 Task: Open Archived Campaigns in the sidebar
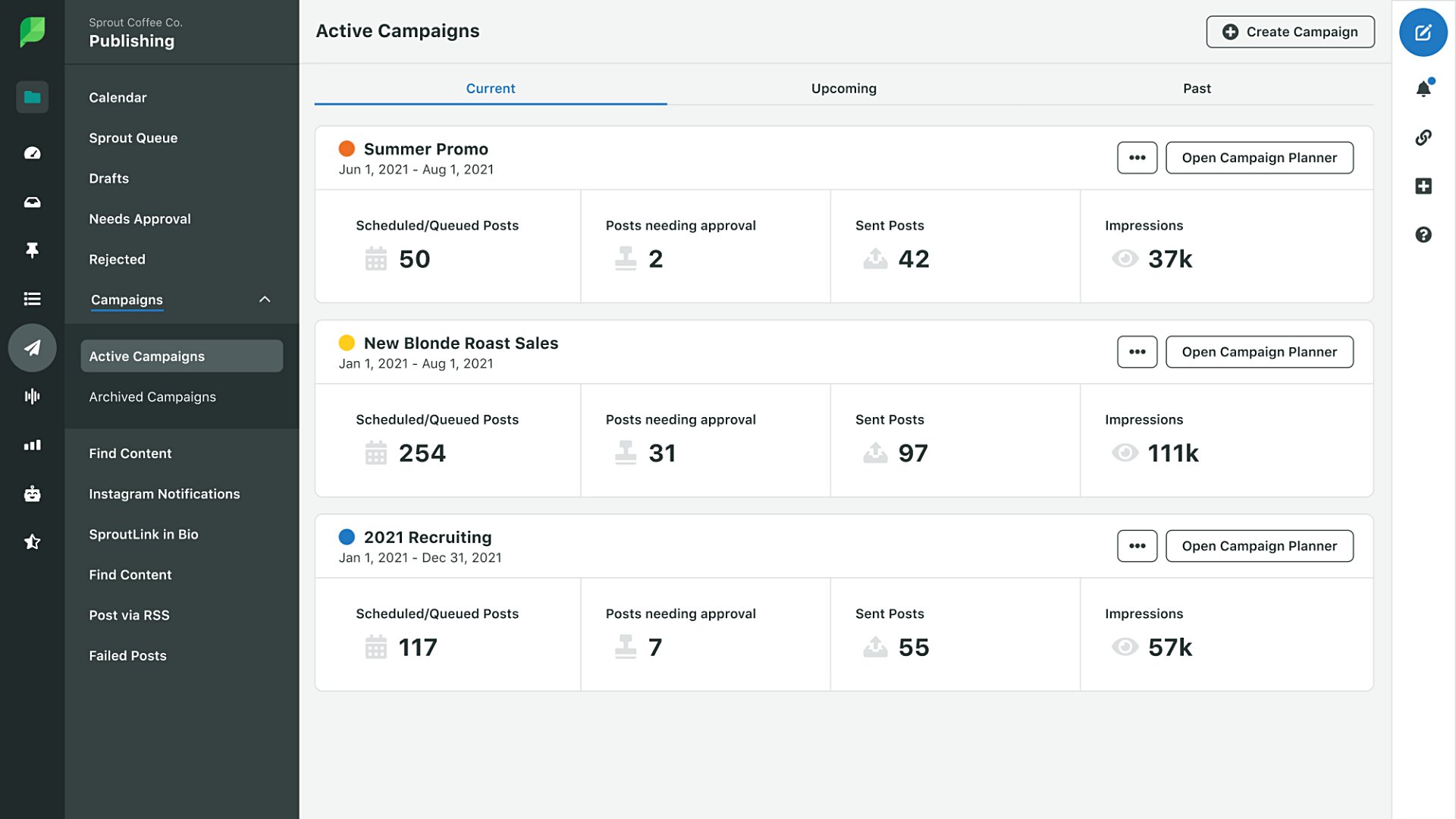click(x=152, y=397)
